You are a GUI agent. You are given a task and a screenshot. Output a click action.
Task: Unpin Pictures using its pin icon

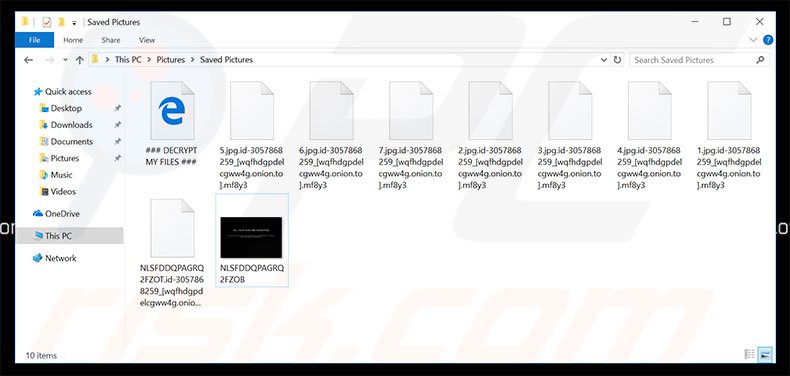[x=117, y=158]
